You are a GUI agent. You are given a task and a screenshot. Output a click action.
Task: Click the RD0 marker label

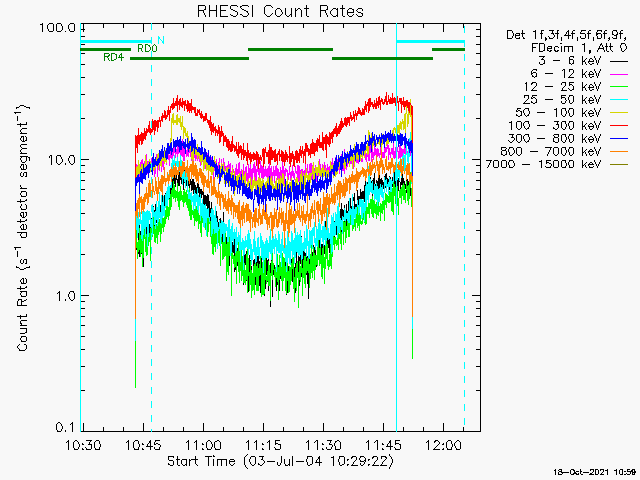[147, 49]
